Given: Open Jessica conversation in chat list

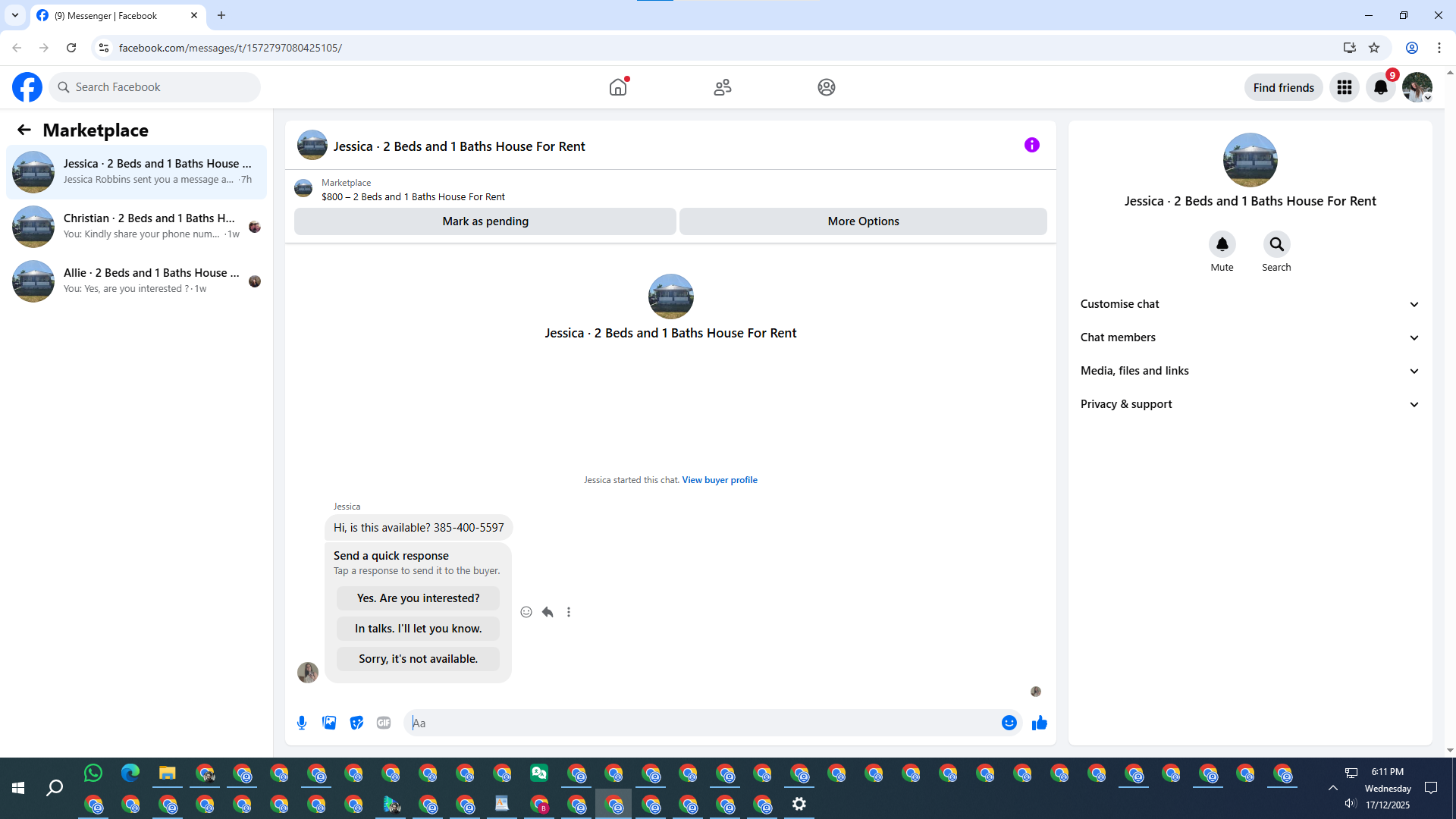Looking at the screenshot, I should tap(136, 172).
